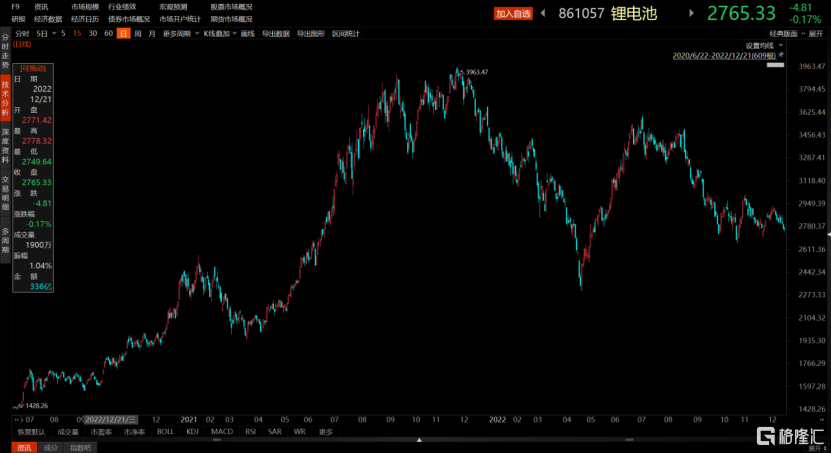The image size is (831, 453).
Task: Go to the next index with the right arrow
Action: tap(691, 13)
